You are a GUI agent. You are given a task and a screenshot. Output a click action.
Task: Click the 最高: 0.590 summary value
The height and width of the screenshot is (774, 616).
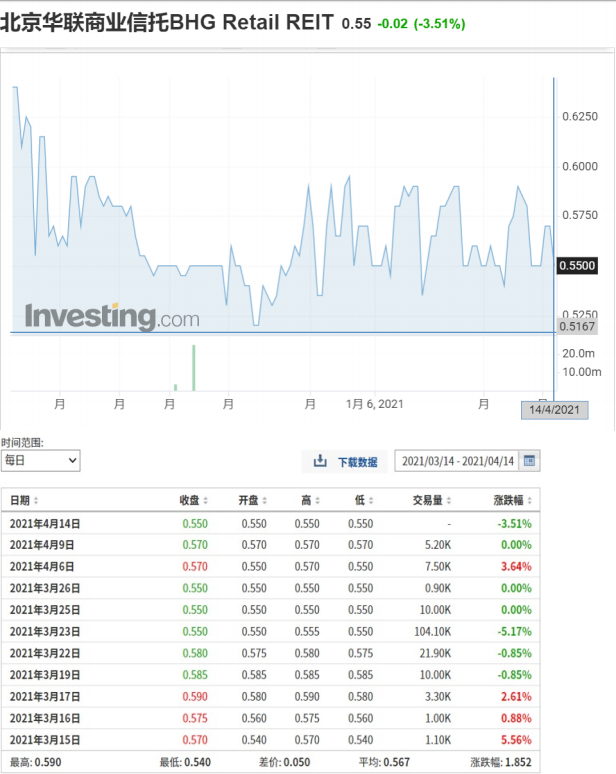point(36,762)
